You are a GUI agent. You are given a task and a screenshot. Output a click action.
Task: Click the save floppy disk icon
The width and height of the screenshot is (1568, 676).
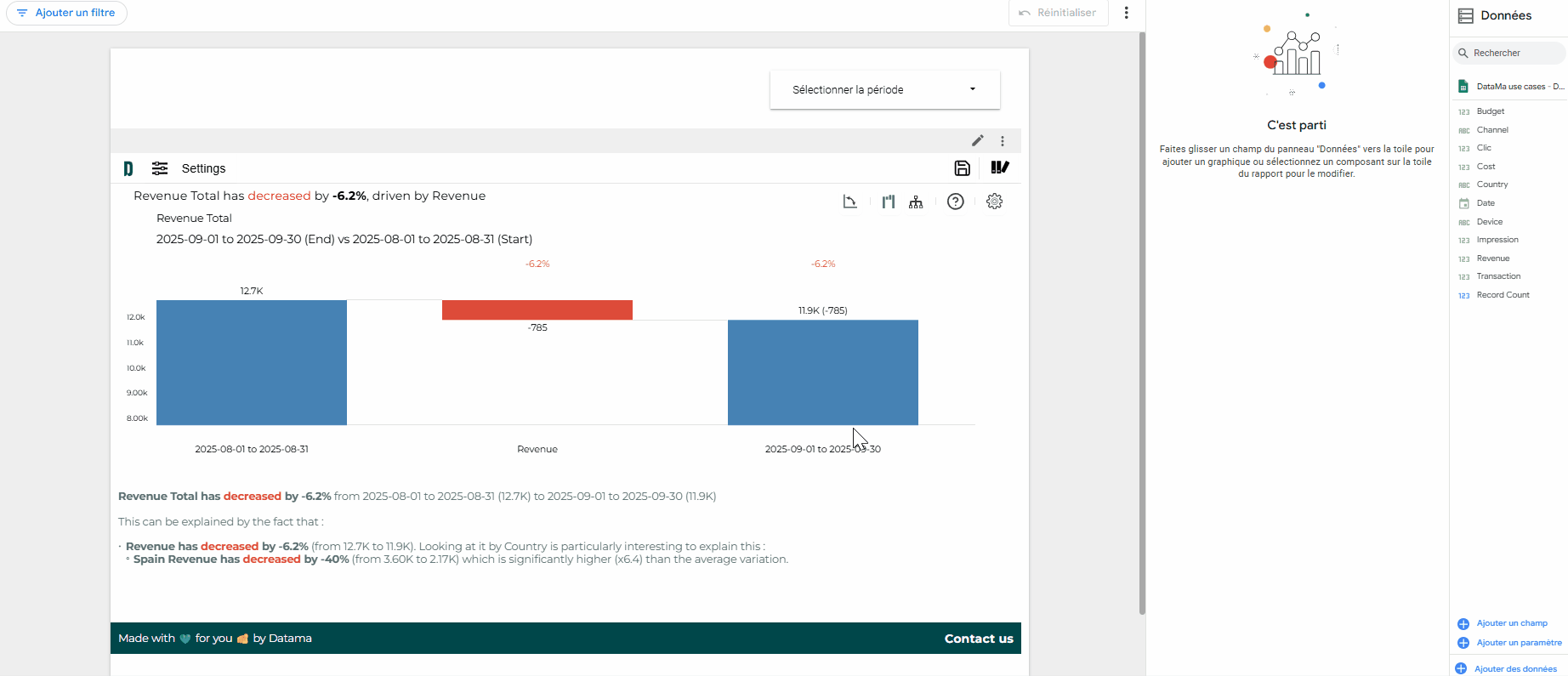(x=962, y=168)
